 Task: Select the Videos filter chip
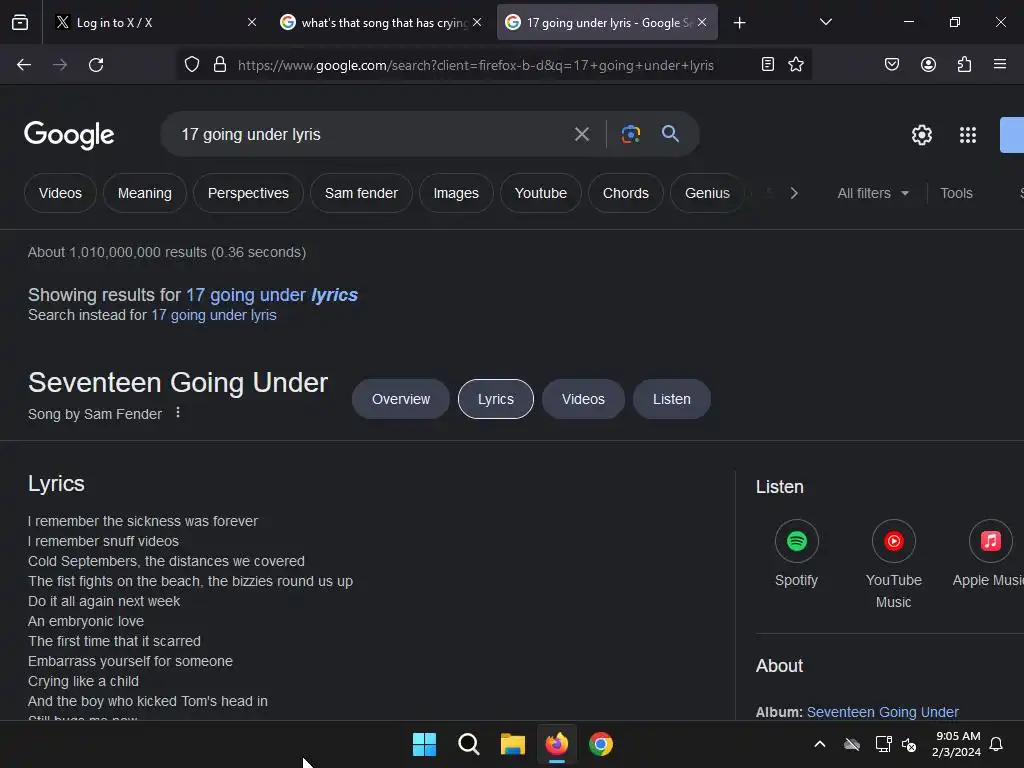tap(60, 193)
